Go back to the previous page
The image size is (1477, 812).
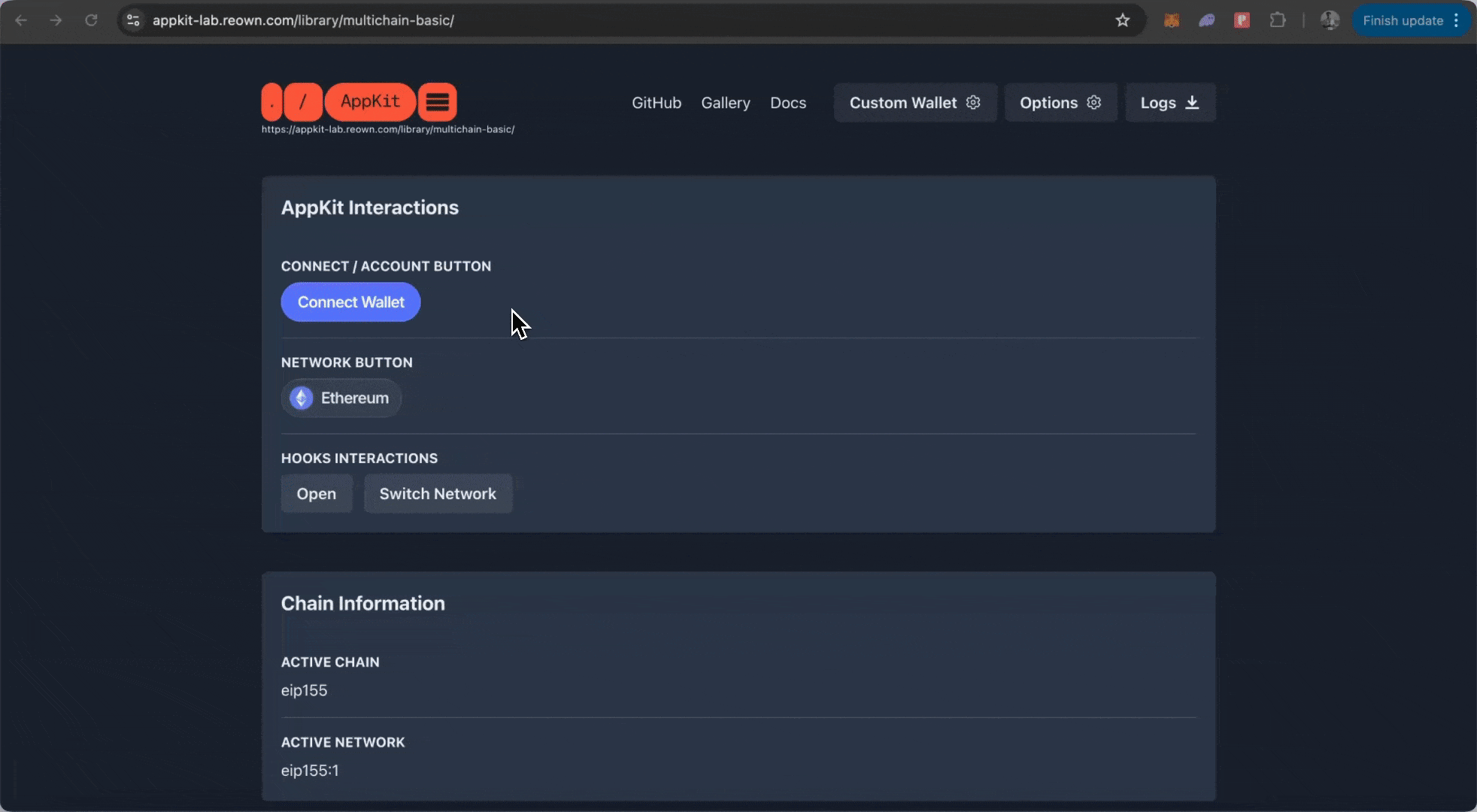21,20
